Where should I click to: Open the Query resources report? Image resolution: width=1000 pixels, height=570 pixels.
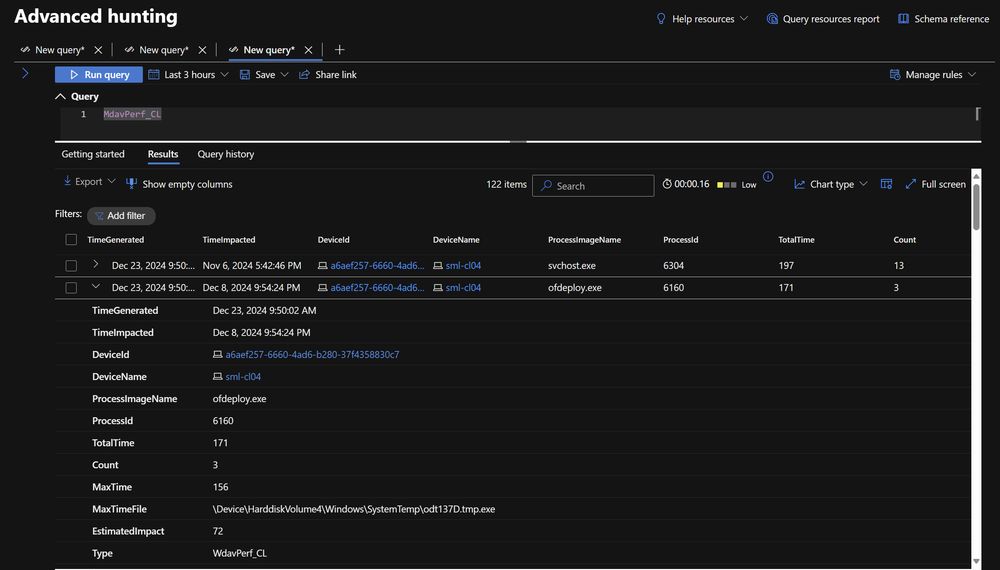coord(823,18)
